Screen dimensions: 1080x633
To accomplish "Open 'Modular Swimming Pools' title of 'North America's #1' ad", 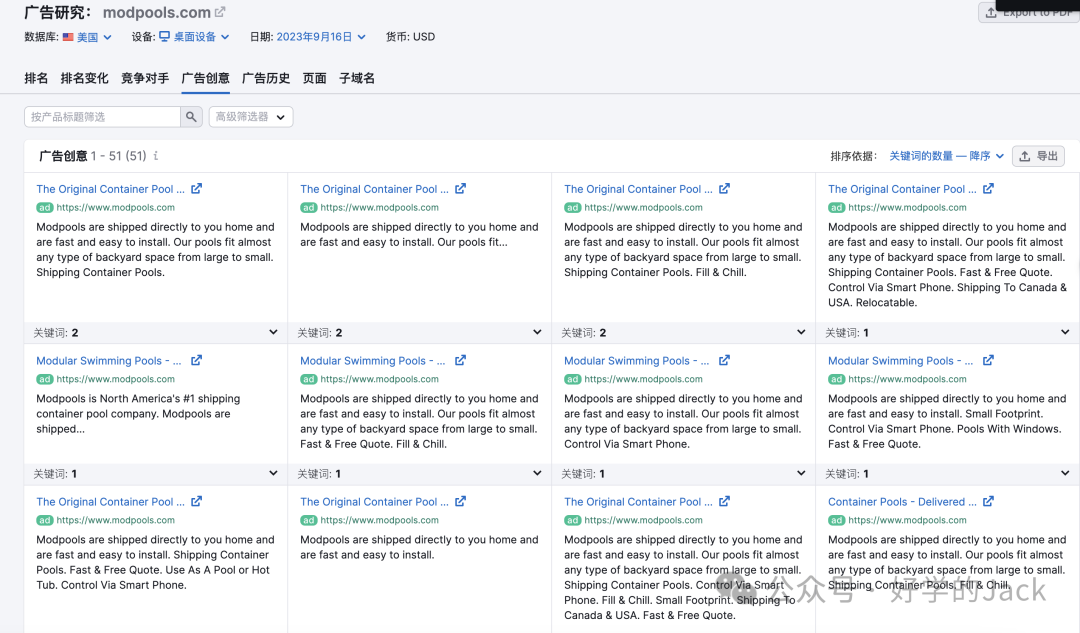I will point(109,360).
